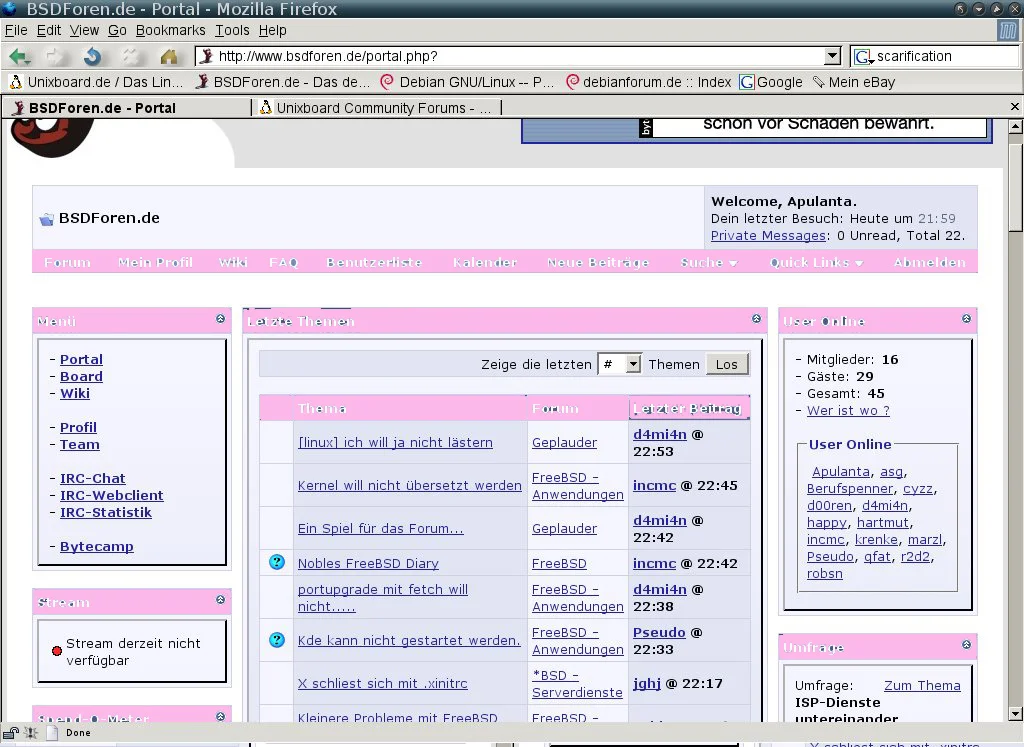Sort by the Letzter Beitrag column header
Viewport: 1024px width, 747px height.
[688, 409]
